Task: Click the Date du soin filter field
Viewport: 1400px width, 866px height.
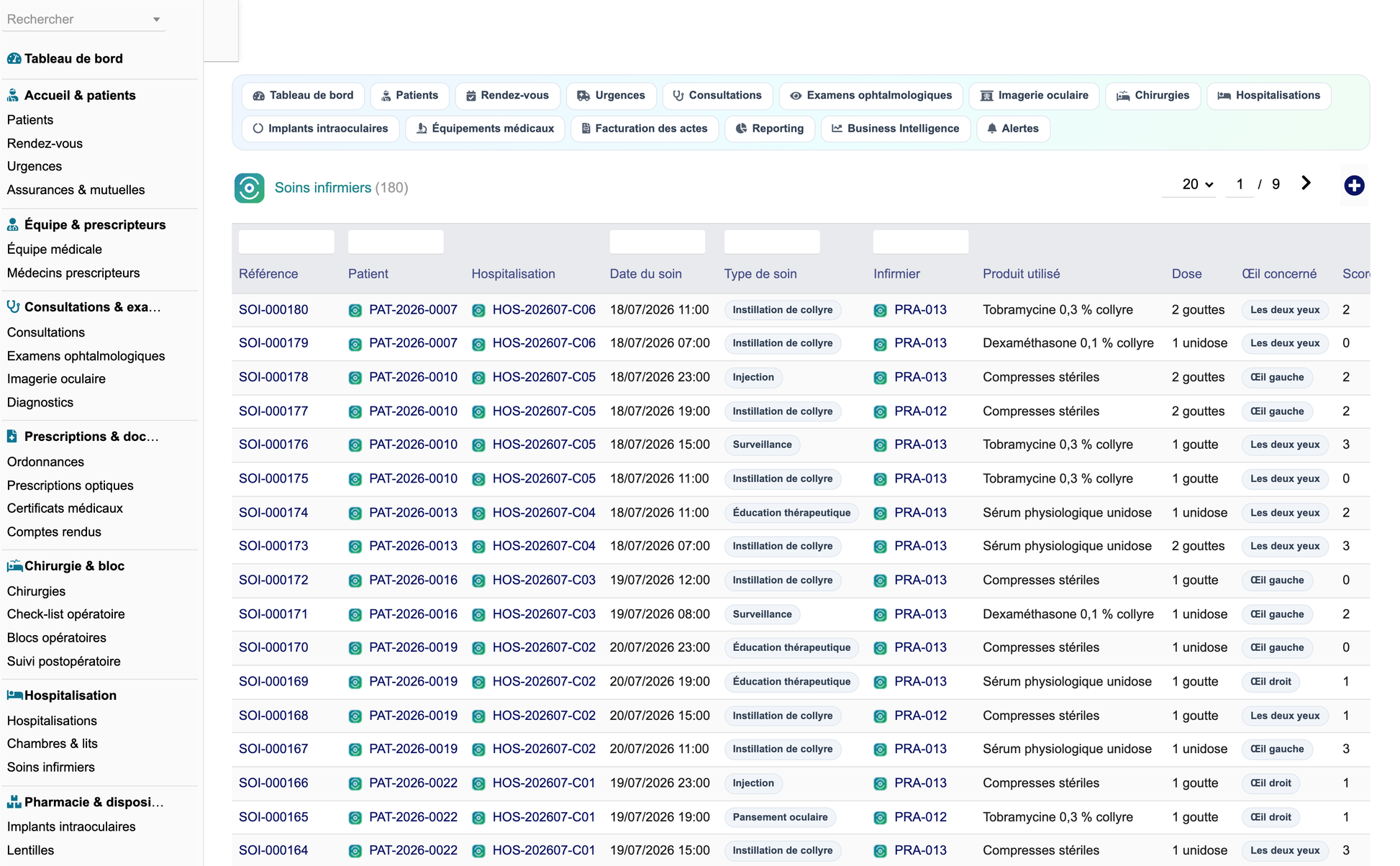Action: (x=657, y=242)
